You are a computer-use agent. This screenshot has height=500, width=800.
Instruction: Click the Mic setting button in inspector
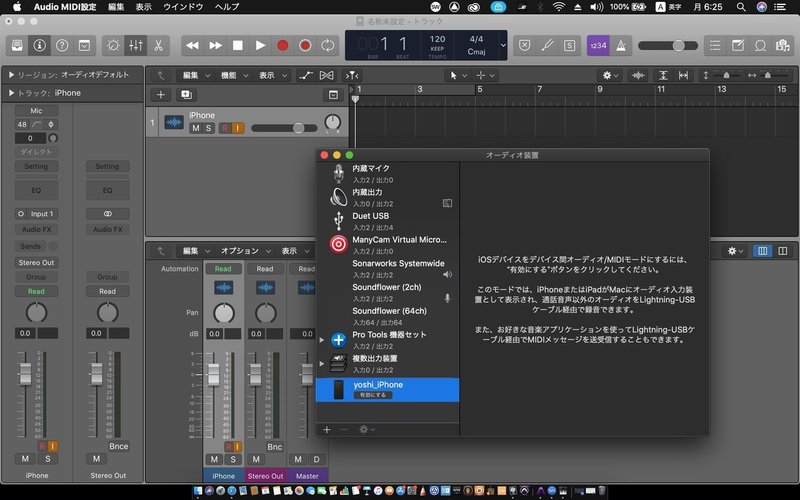point(36,110)
